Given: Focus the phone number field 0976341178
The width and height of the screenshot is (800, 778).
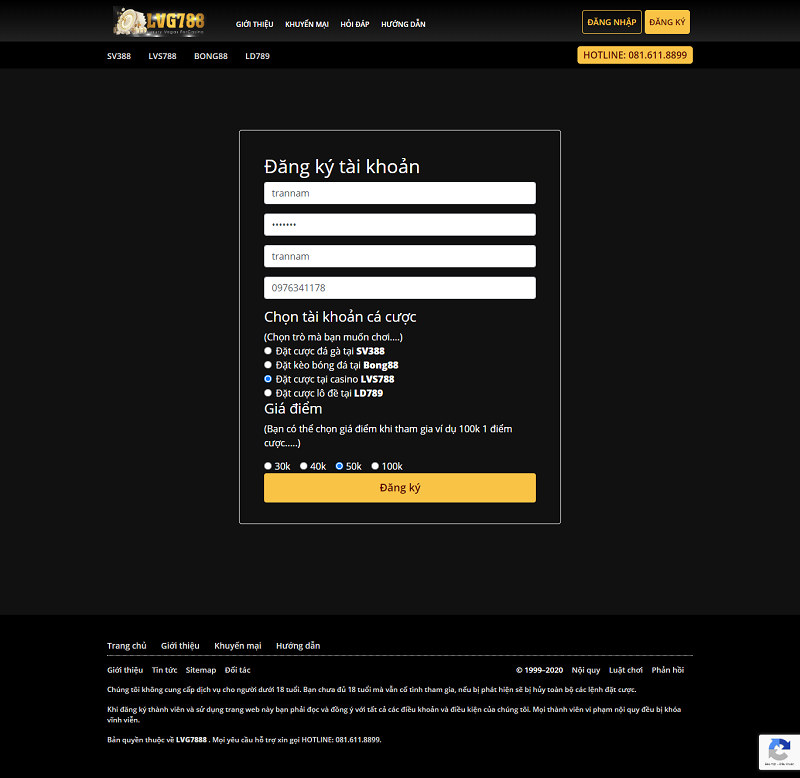Looking at the screenshot, I should coord(400,288).
